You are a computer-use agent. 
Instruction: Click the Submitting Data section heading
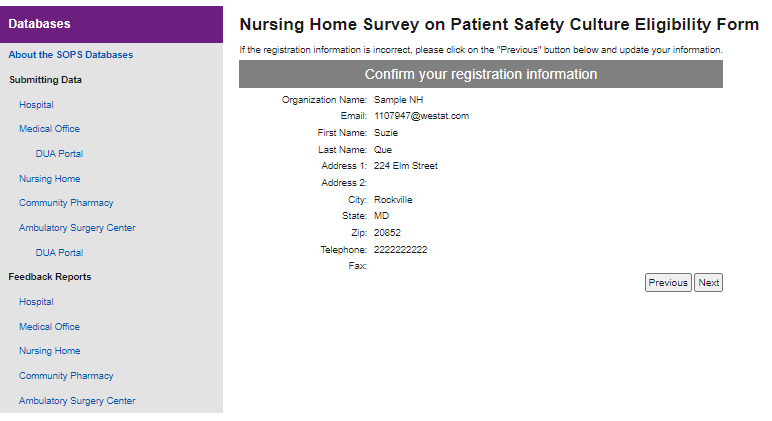45,80
